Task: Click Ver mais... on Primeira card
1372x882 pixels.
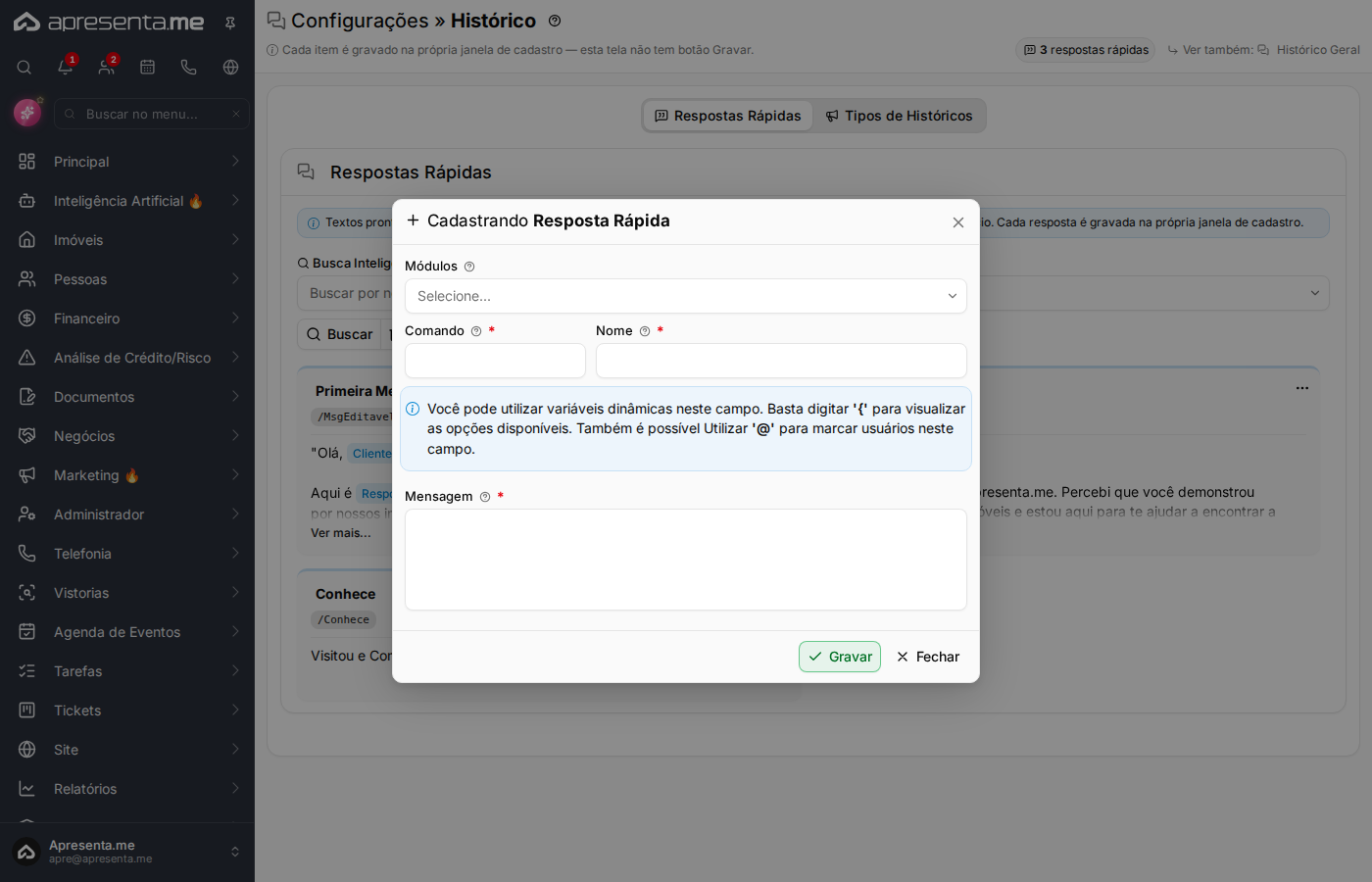Action: pos(341,533)
